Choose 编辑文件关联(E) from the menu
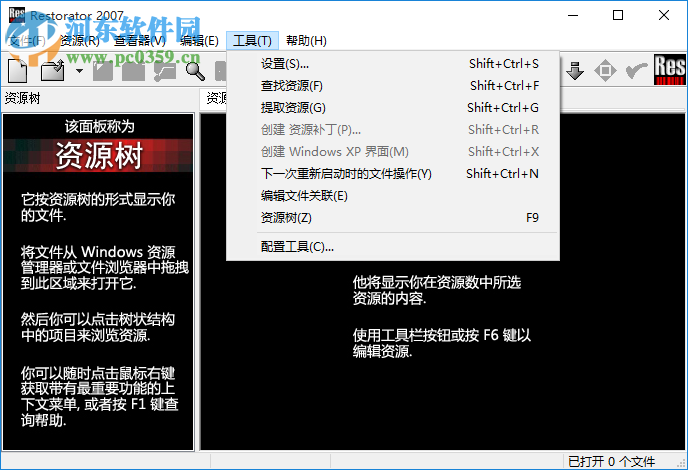 pyautogui.click(x=393, y=196)
